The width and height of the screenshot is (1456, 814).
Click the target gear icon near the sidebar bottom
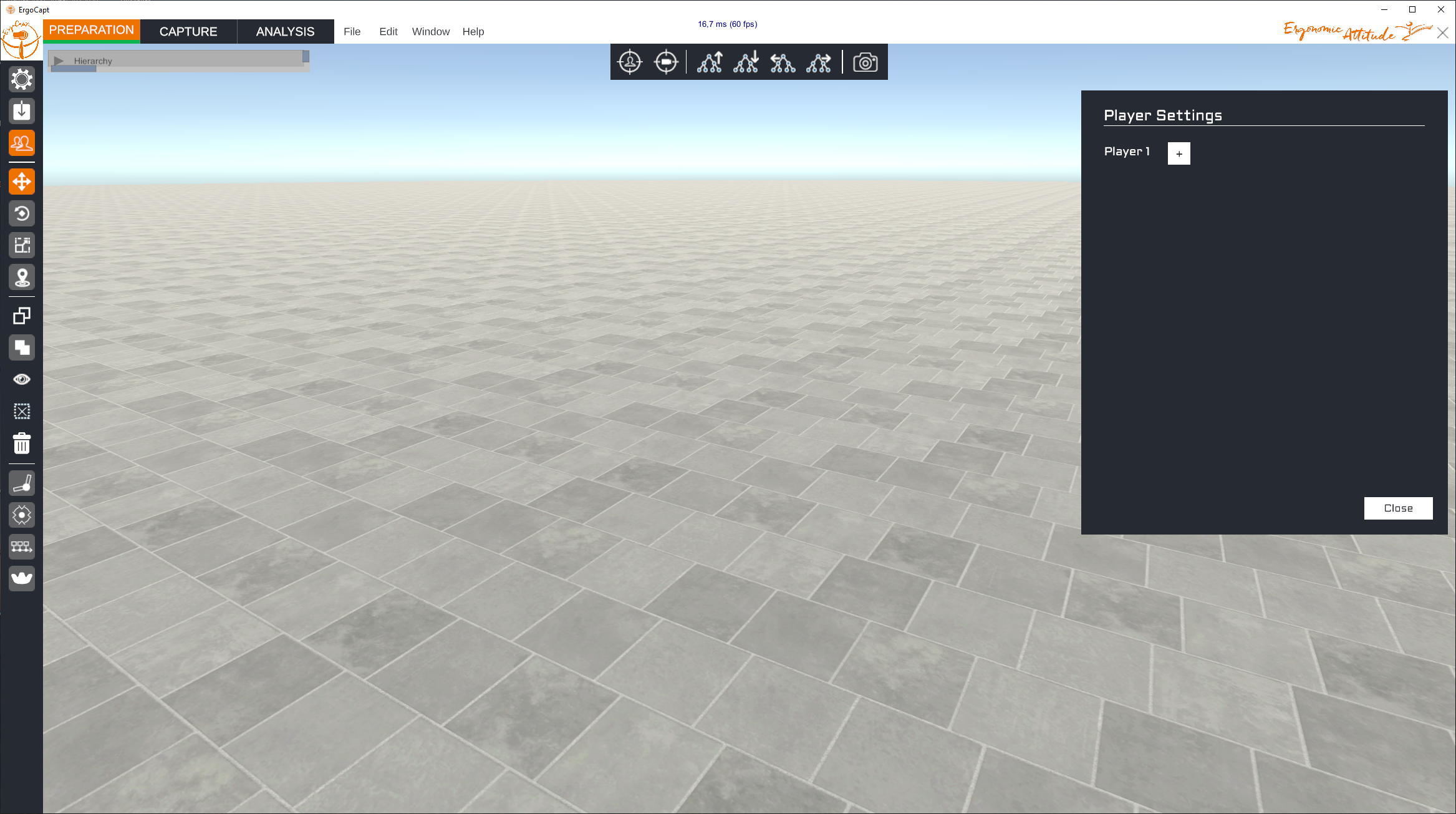point(22,515)
